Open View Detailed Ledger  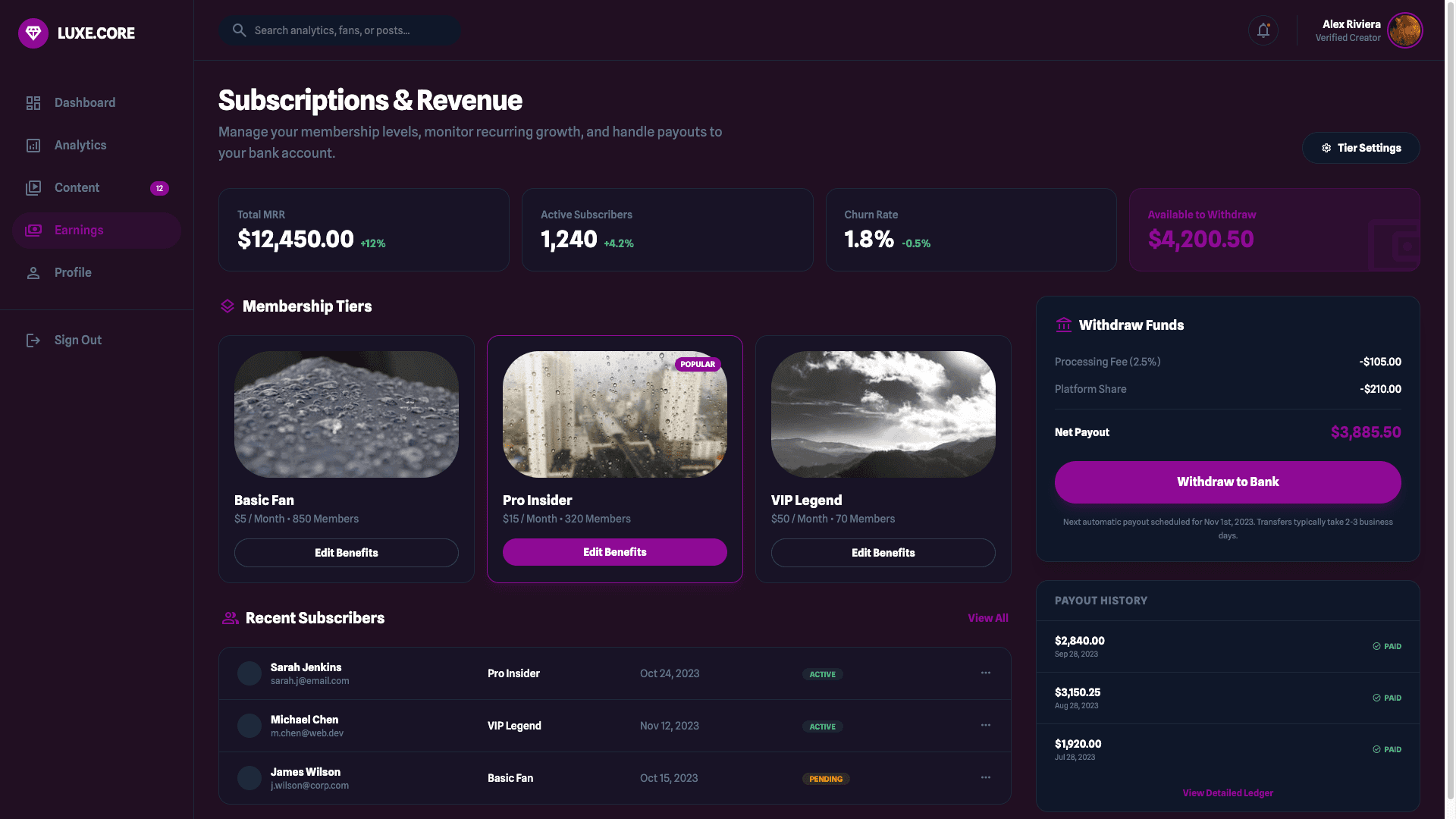point(1227,792)
